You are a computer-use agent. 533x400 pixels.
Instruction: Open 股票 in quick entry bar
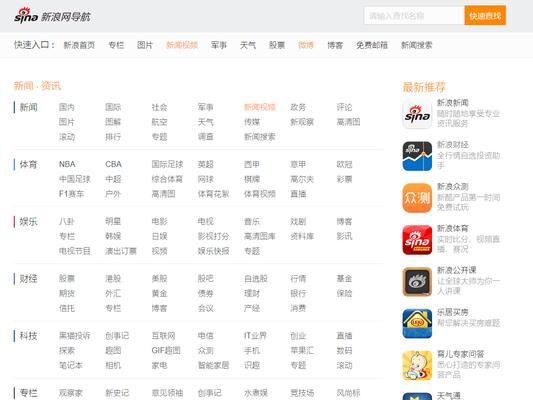click(277, 45)
